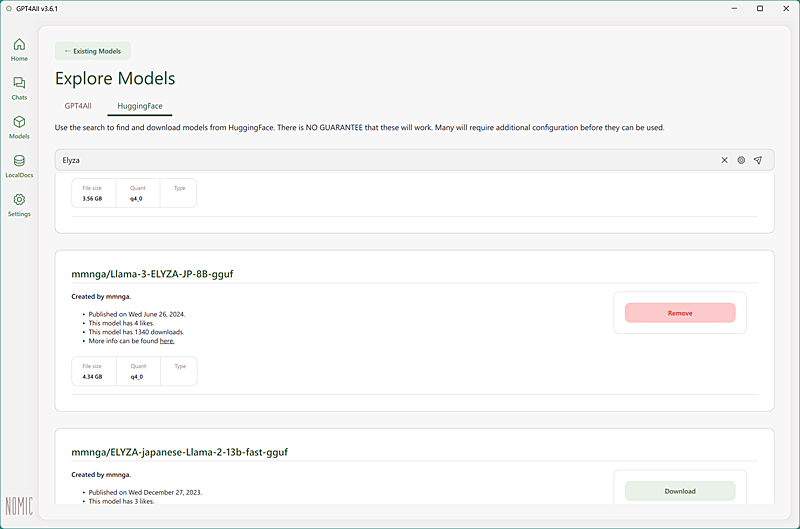800x529 pixels.
Task: Open search options gear in search bar
Action: point(741,160)
